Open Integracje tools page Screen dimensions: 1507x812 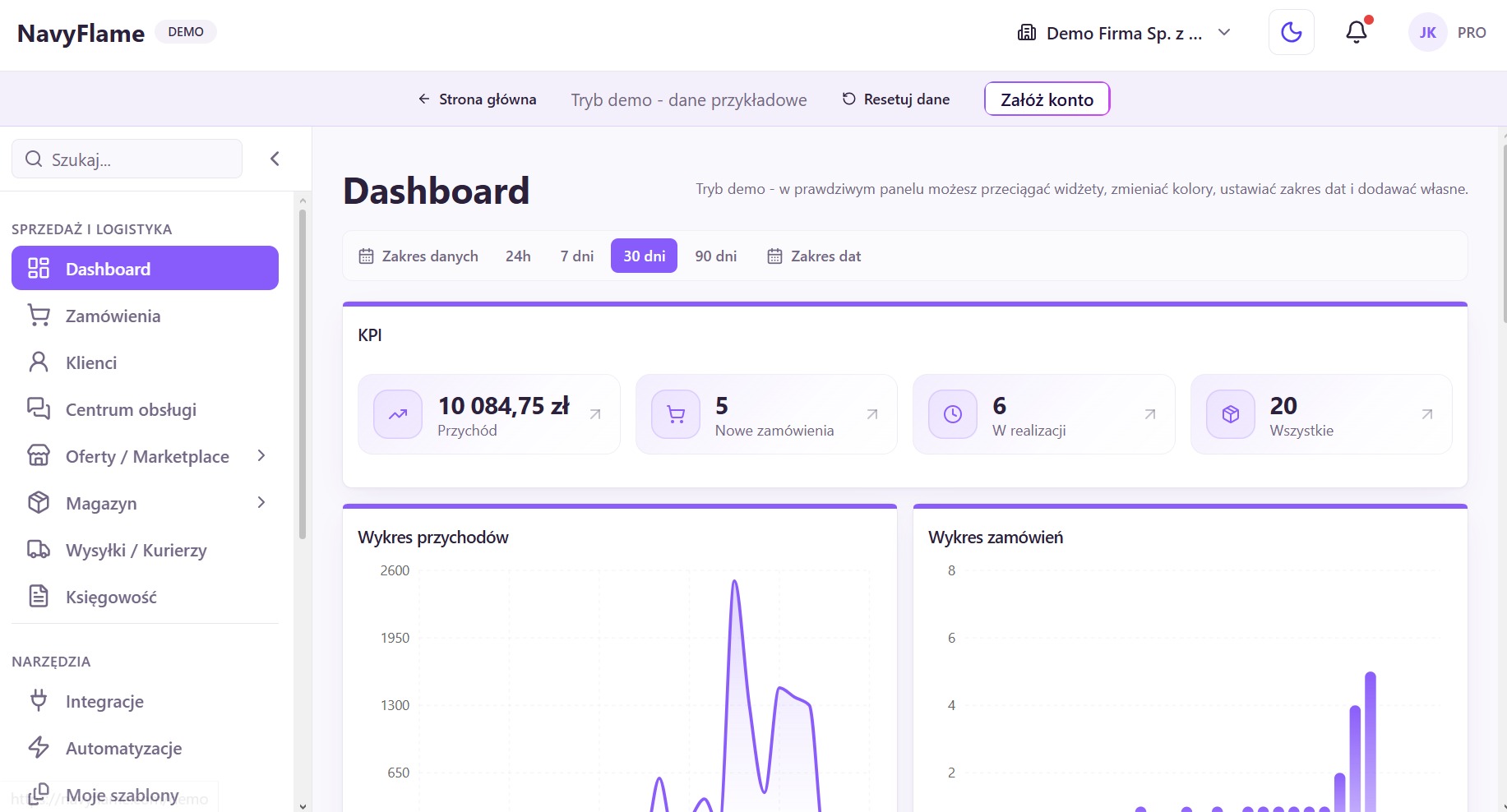[145, 701]
